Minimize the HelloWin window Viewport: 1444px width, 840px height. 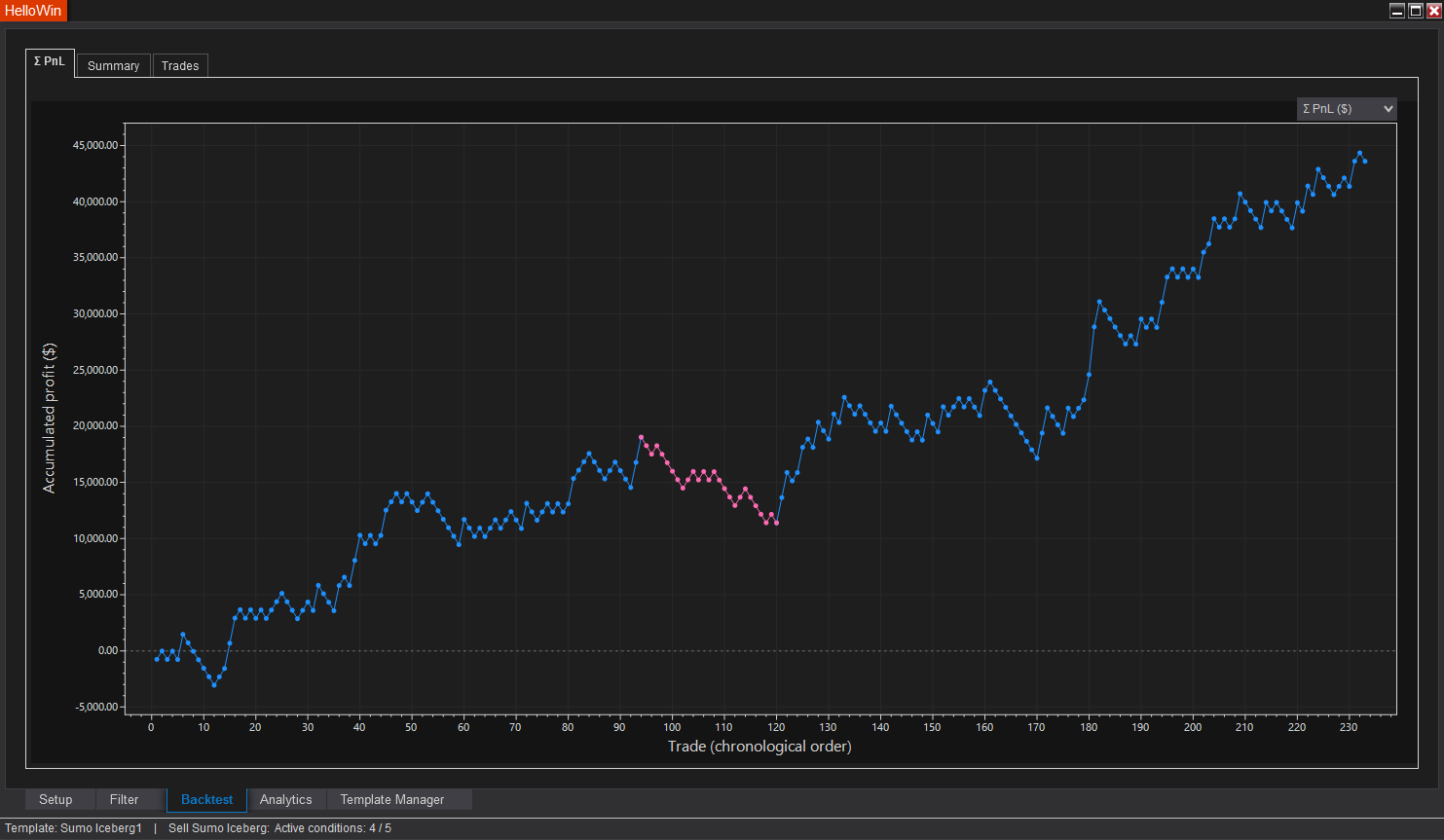click(1397, 11)
